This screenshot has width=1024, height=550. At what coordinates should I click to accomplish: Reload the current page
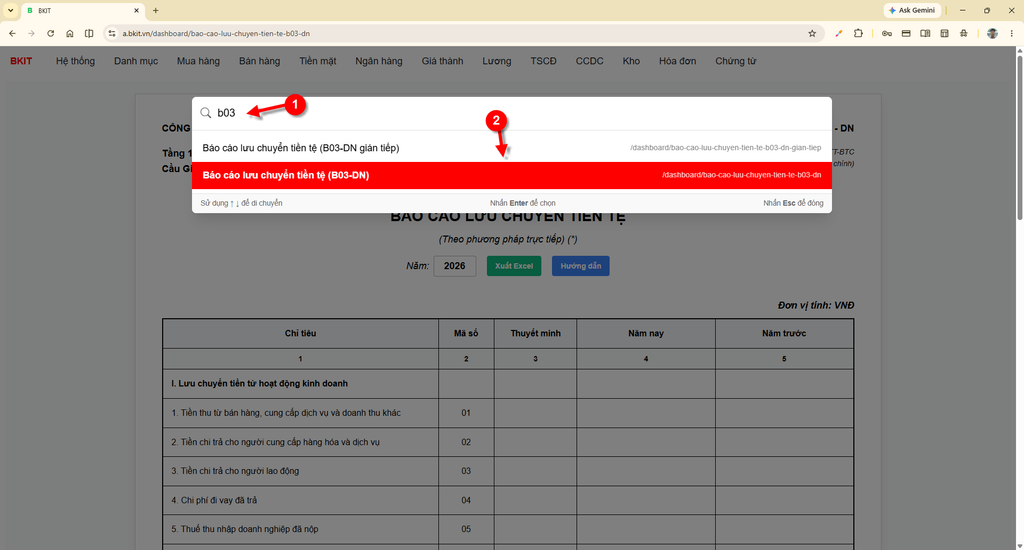[x=50, y=33]
